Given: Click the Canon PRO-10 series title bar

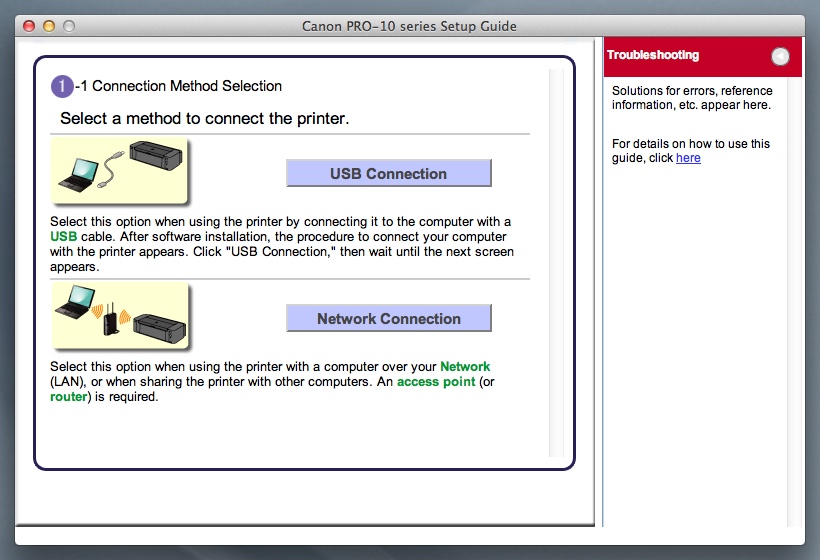Looking at the screenshot, I should (410, 26).
